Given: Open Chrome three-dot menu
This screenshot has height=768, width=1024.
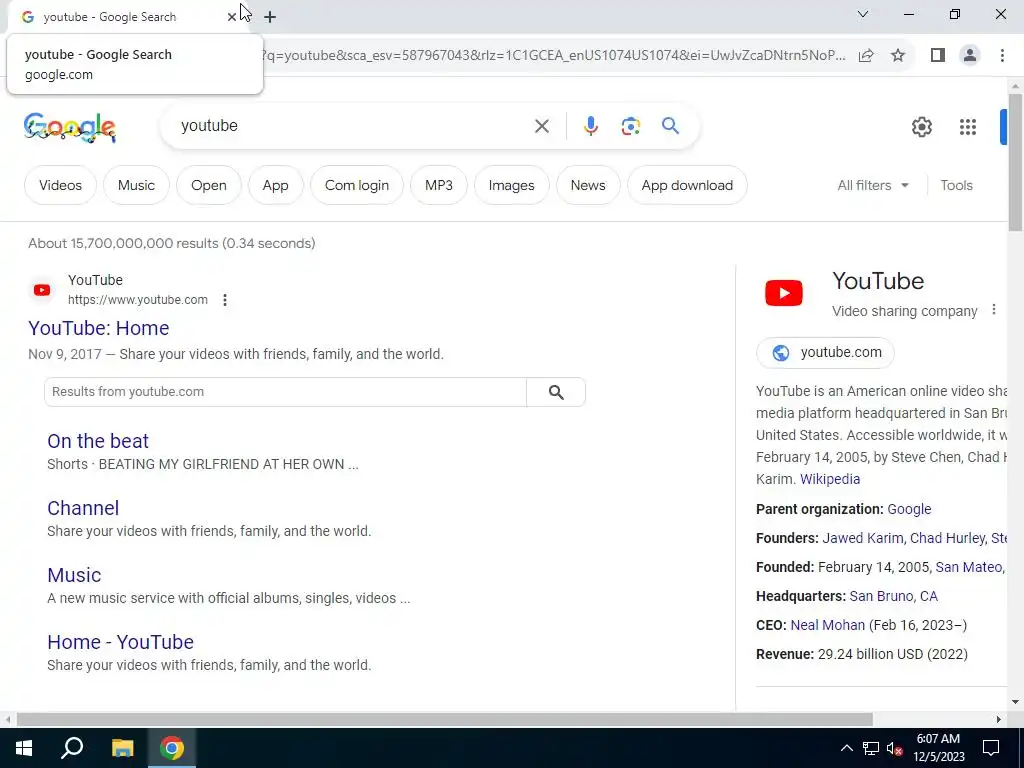Looking at the screenshot, I should tap(1002, 56).
